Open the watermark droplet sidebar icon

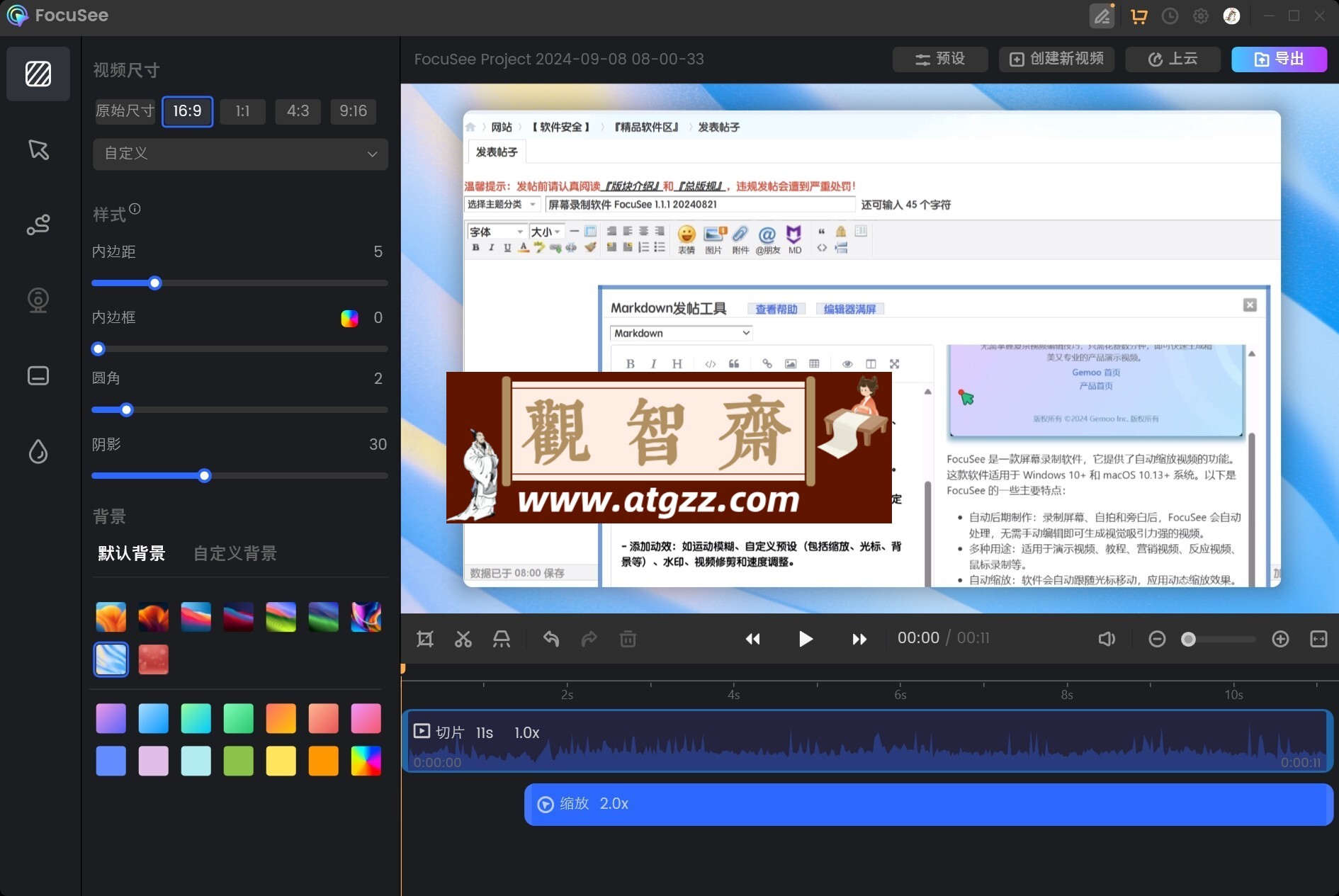tap(38, 451)
